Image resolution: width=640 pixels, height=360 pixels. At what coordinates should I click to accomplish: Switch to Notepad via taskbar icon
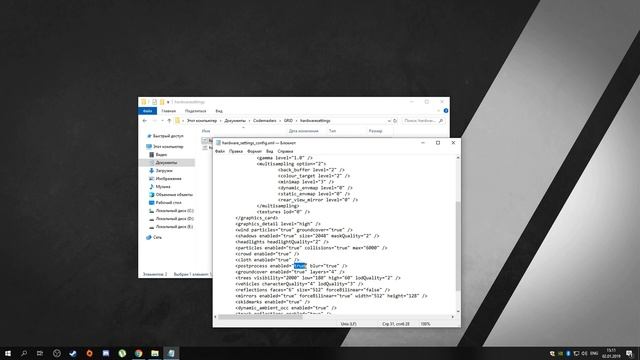(171, 353)
